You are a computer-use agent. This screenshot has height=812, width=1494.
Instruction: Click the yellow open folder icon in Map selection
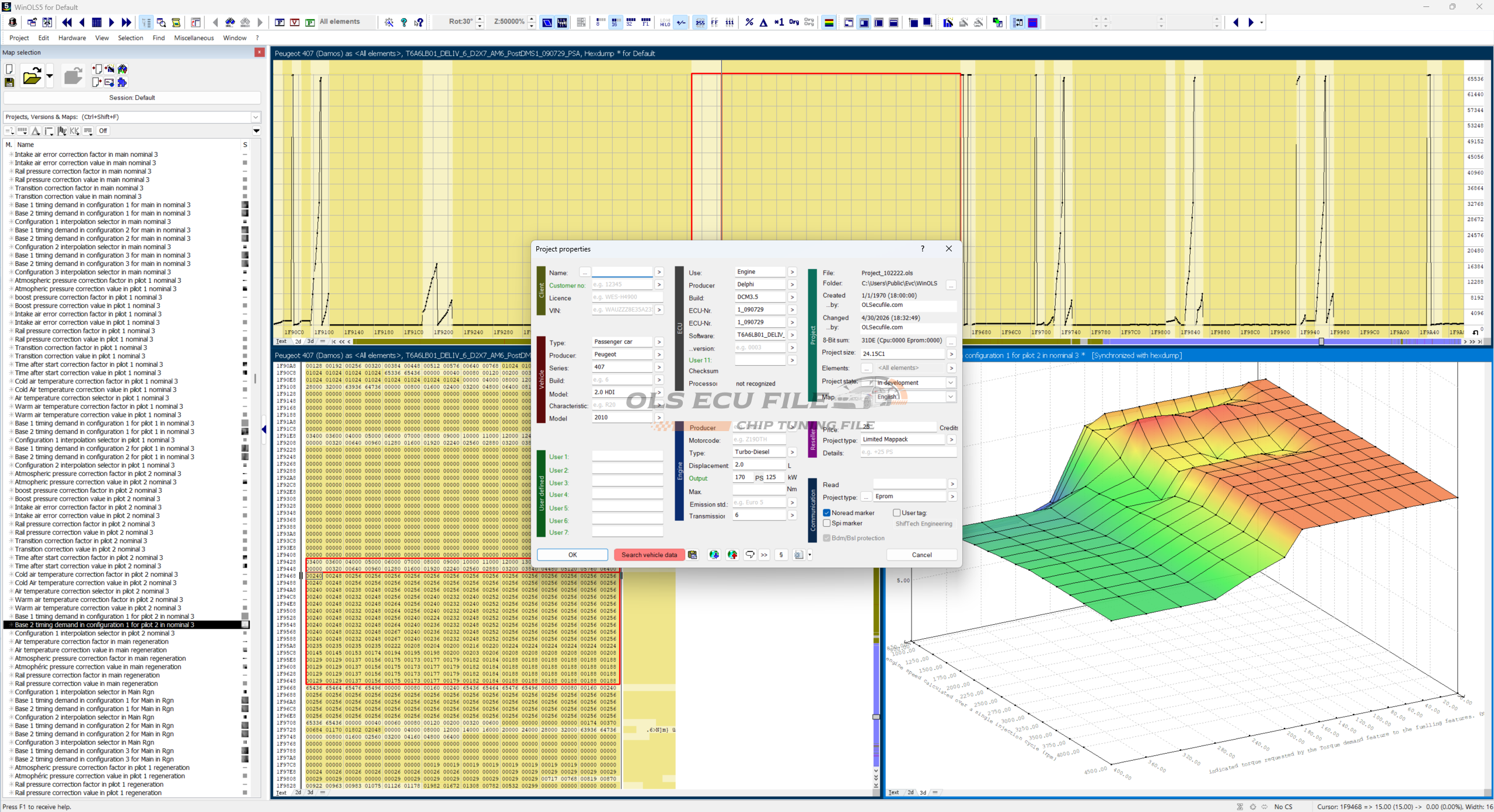32,76
